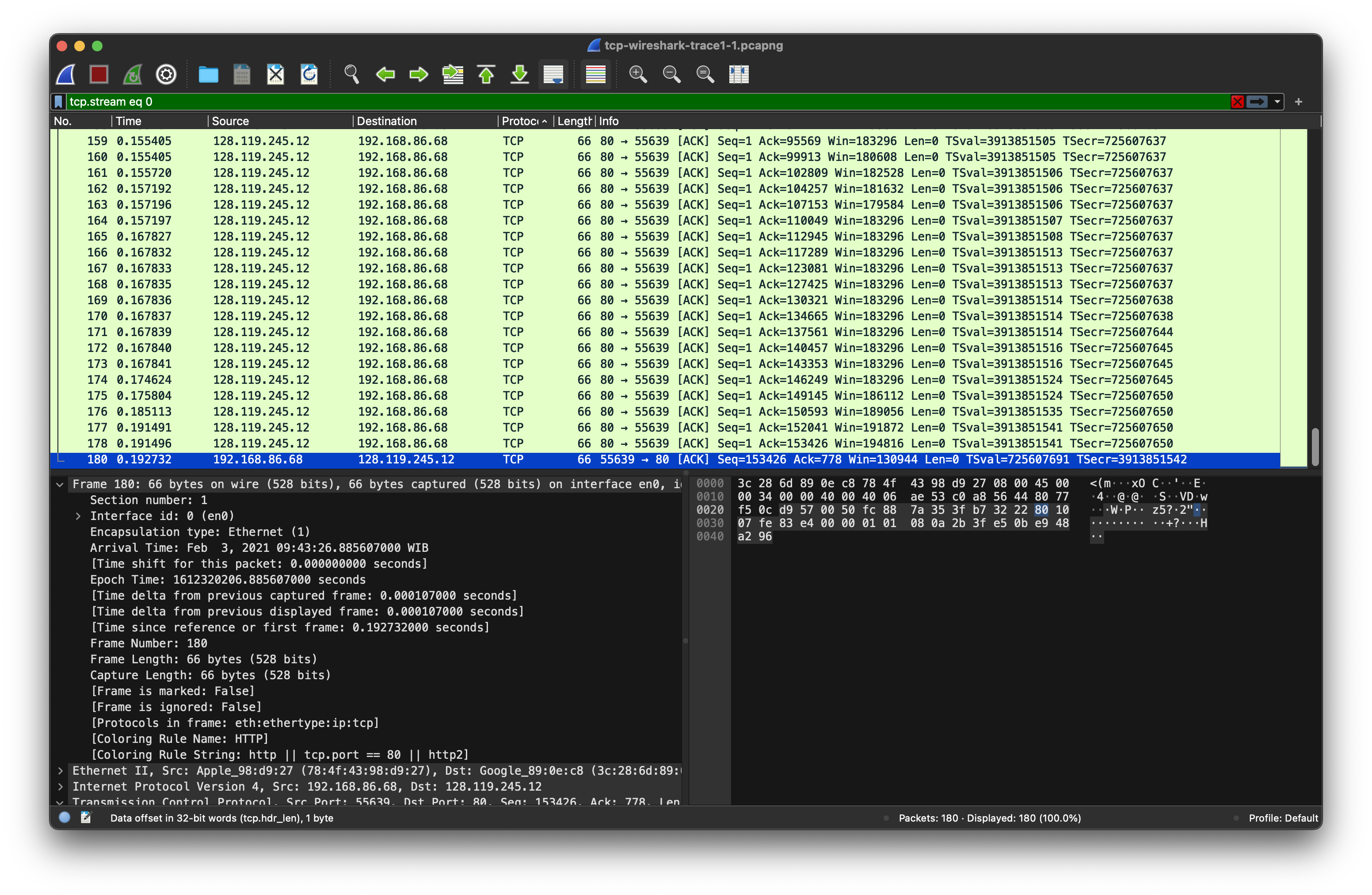1372x895 pixels.
Task: Click the Profile: Default status entry
Action: coord(1283,819)
